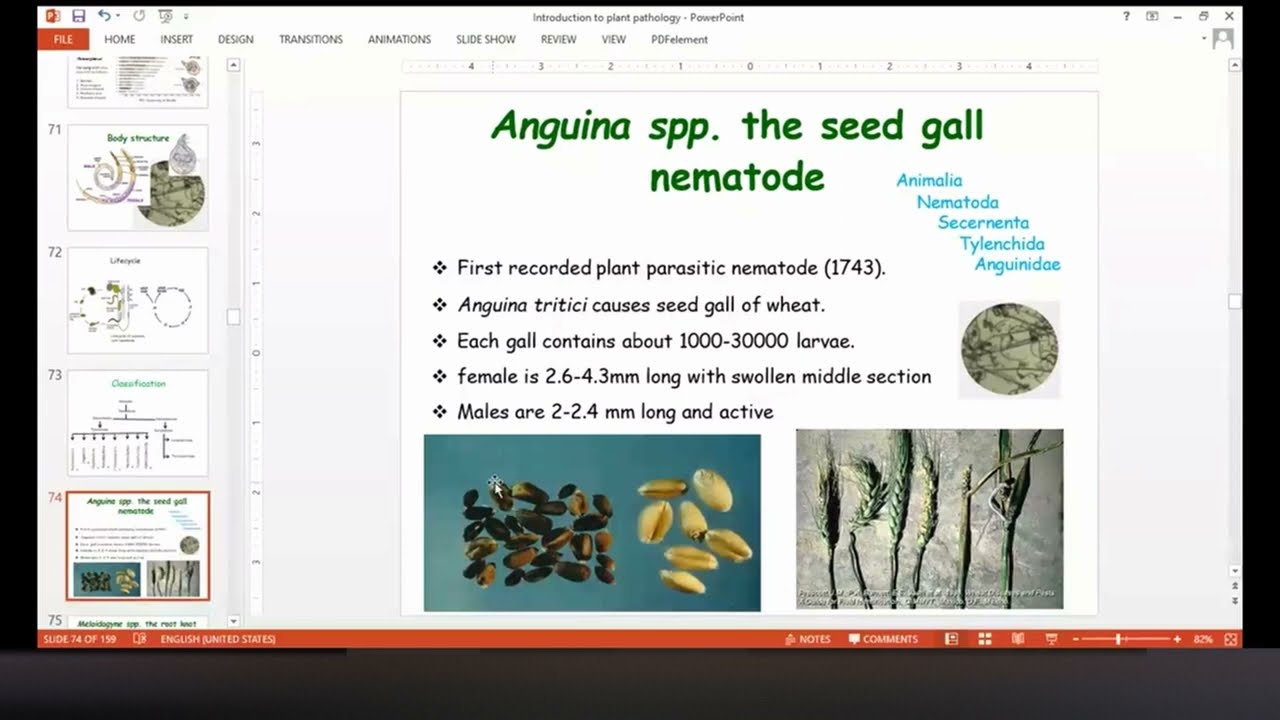The height and width of the screenshot is (720, 1280).
Task: Open the PDFelement ribbon tab
Action: point(679,39)
